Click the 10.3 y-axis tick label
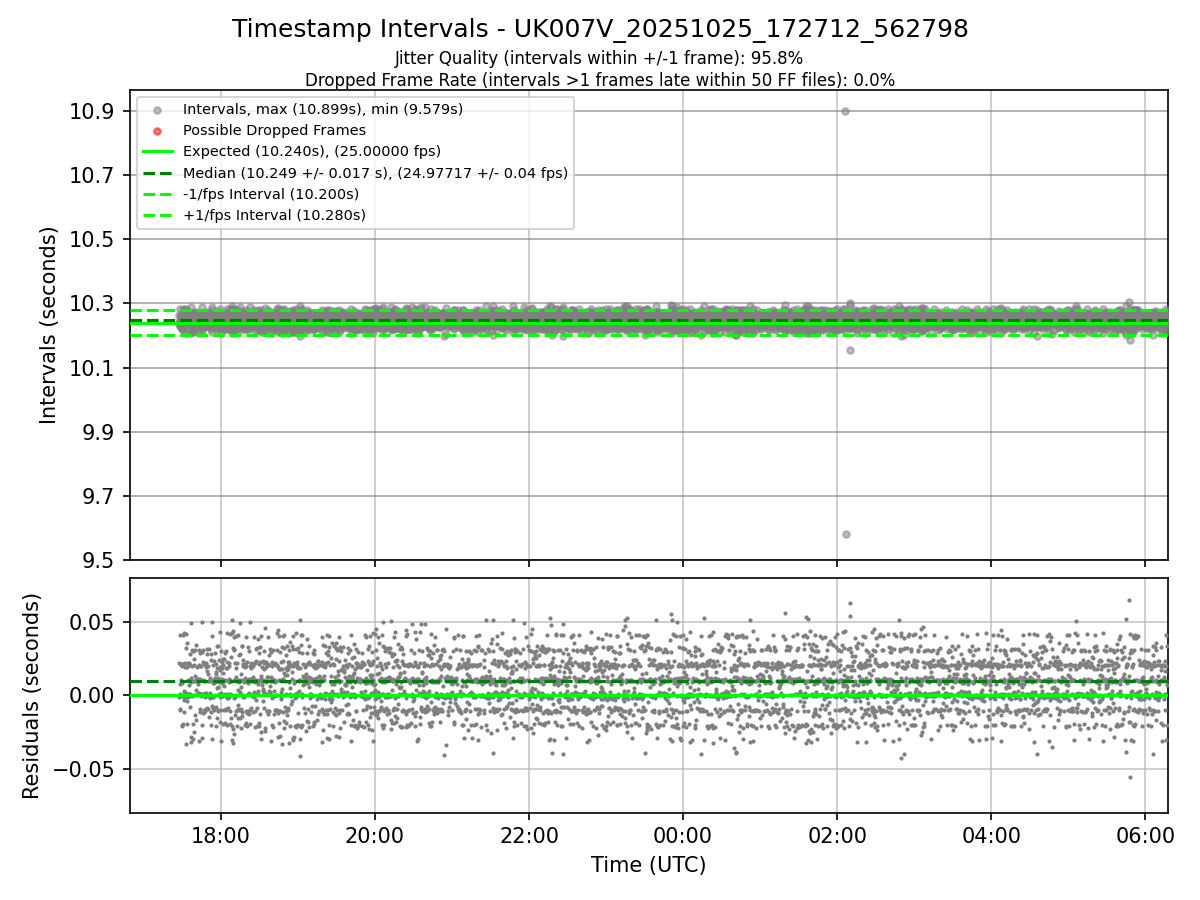Viewport: 1200px width, 900px height. (92, 304)
